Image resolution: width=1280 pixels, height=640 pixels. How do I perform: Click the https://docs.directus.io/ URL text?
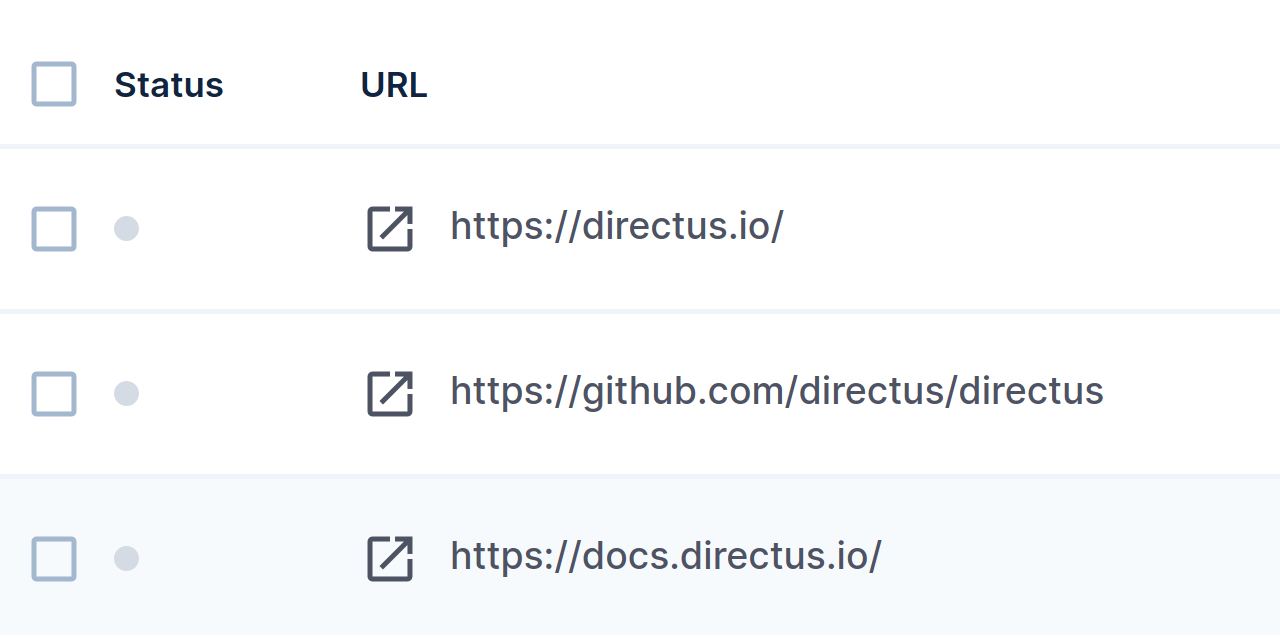pyautogui.click(x=665, y=556)
